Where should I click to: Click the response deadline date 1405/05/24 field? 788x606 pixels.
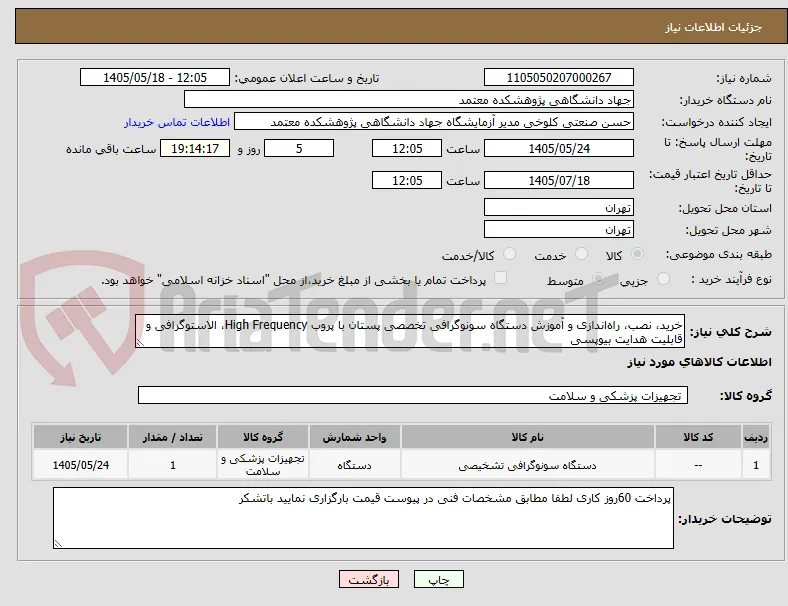pos(558,148)
